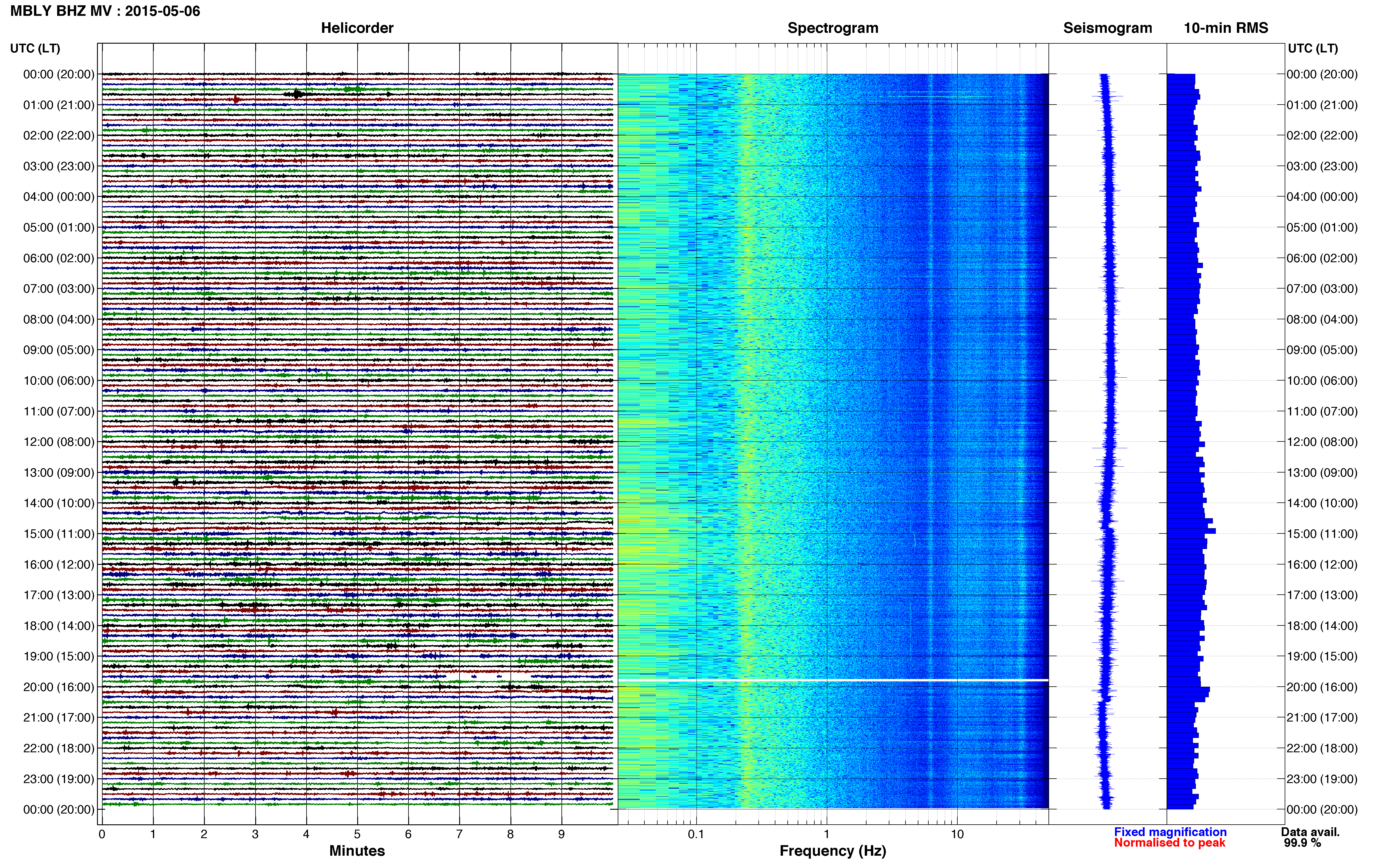
Task: Click the left '10:00 (06:00)' time label
Action: (x=59, y=381)
